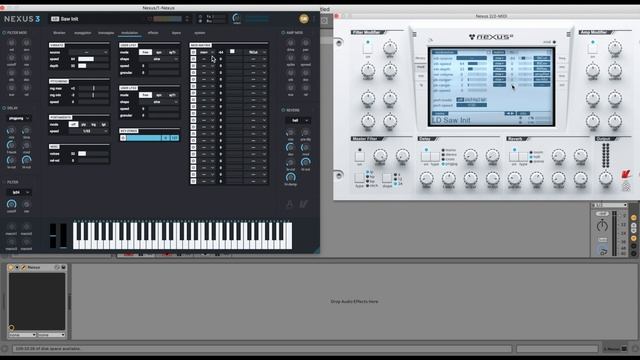Screen dimensions: 640x360
Task: Toggle the Amp Mod power button in Nexus 3
Action: point(283,33)
